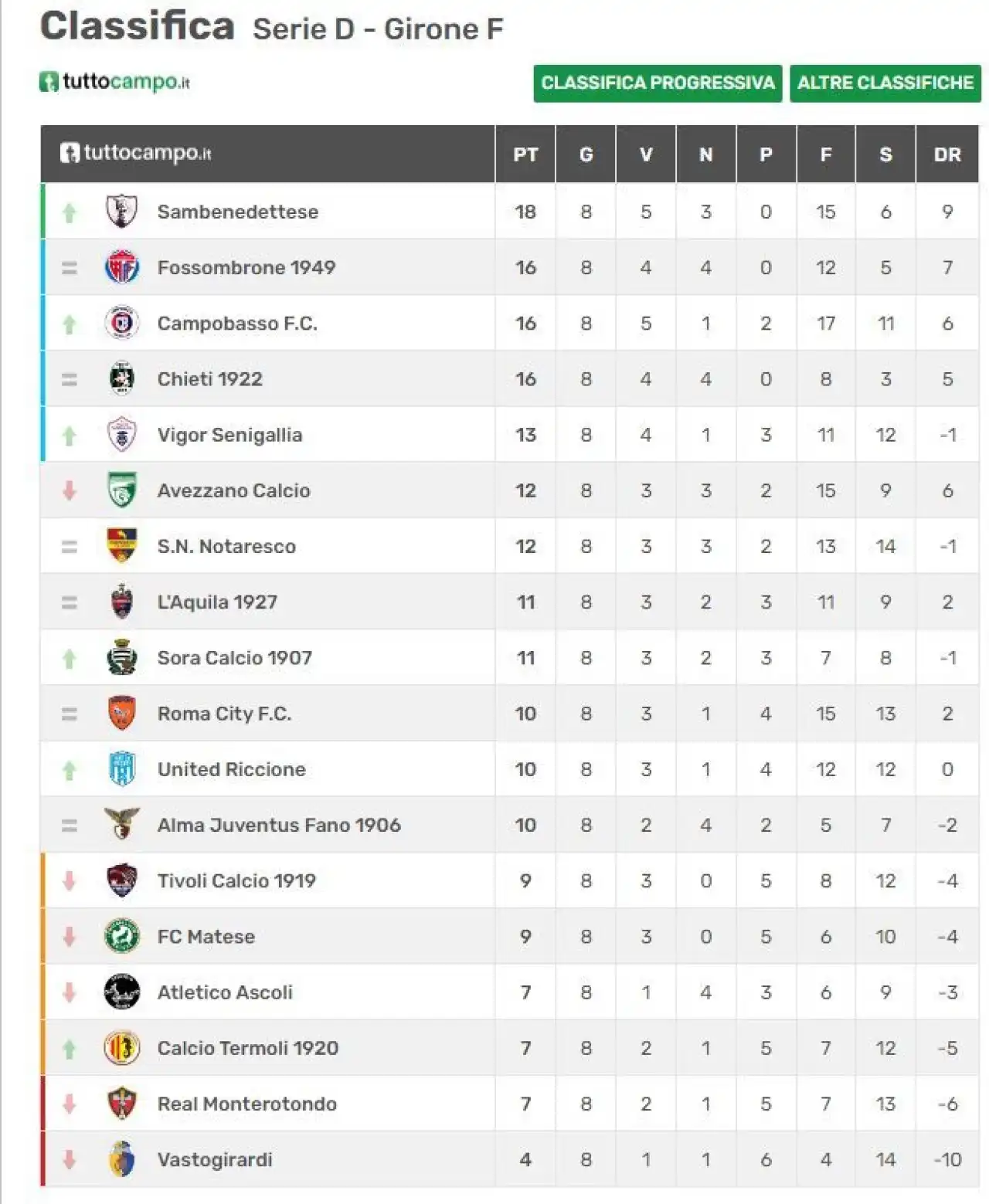Click the Campobasso F.C. crest icon
This screenshot has width=989, height=1204.
[121, 323]
